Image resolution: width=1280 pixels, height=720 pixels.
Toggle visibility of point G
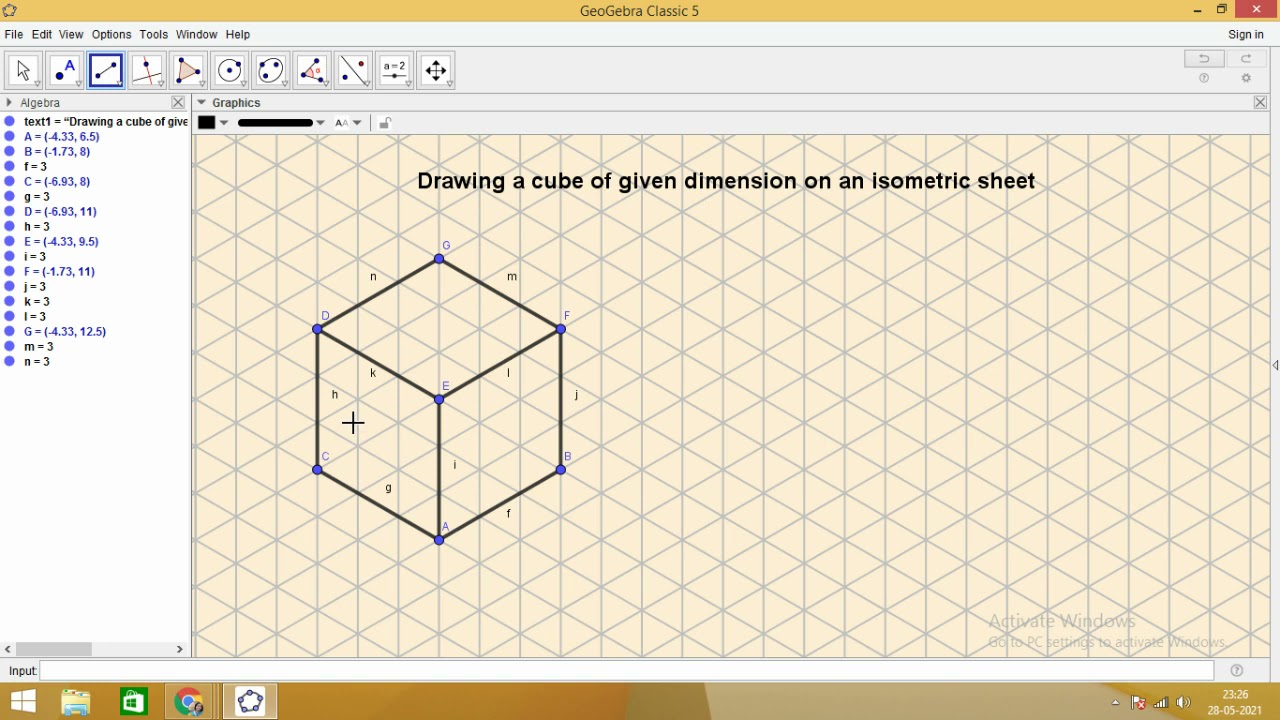[10, 332]
